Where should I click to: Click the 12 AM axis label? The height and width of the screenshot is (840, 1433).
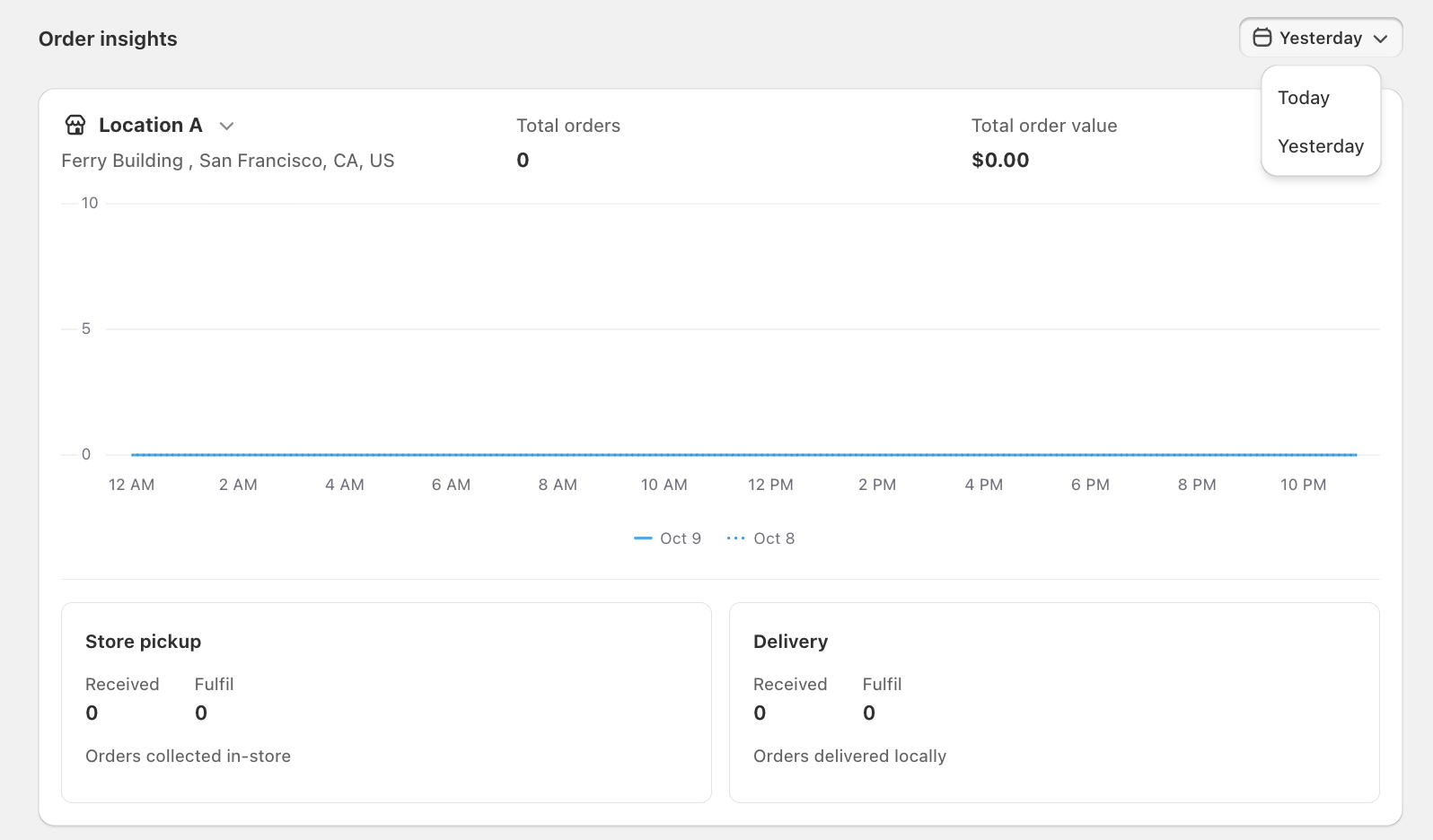tap(131, 485)
